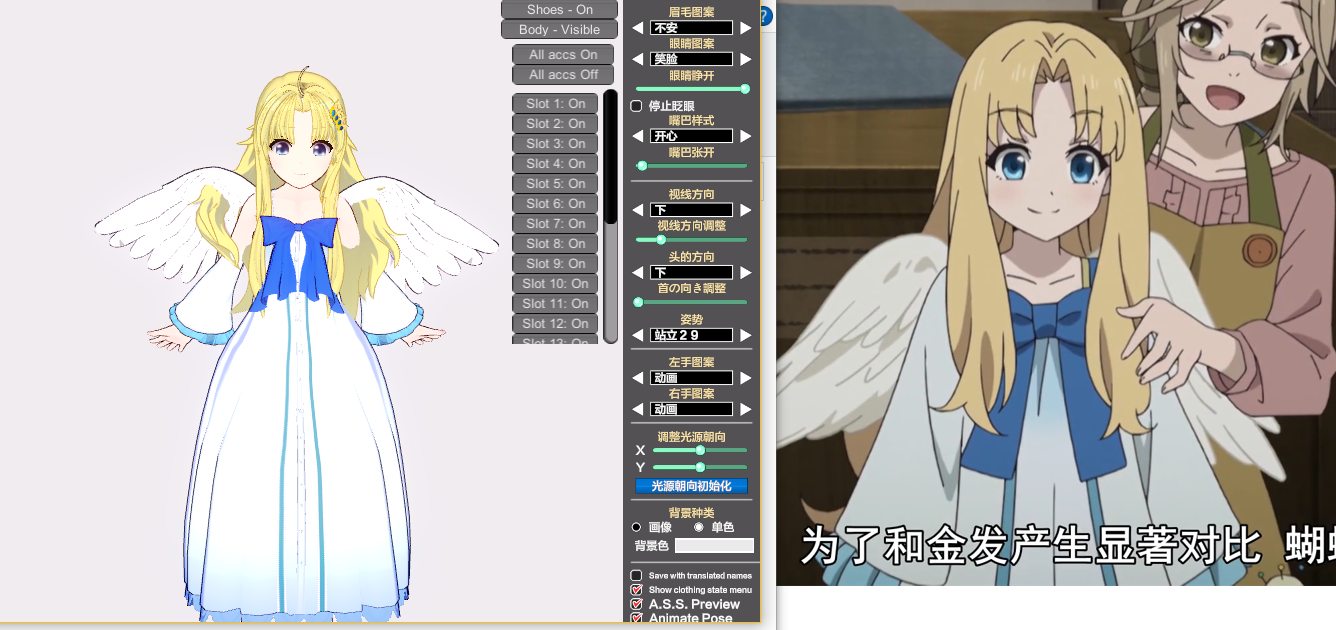Image resolution: width=1336 pixels, height=630 pixels.
Task: Select the 画像 background radio button
Action: click(x=637, y=527)
